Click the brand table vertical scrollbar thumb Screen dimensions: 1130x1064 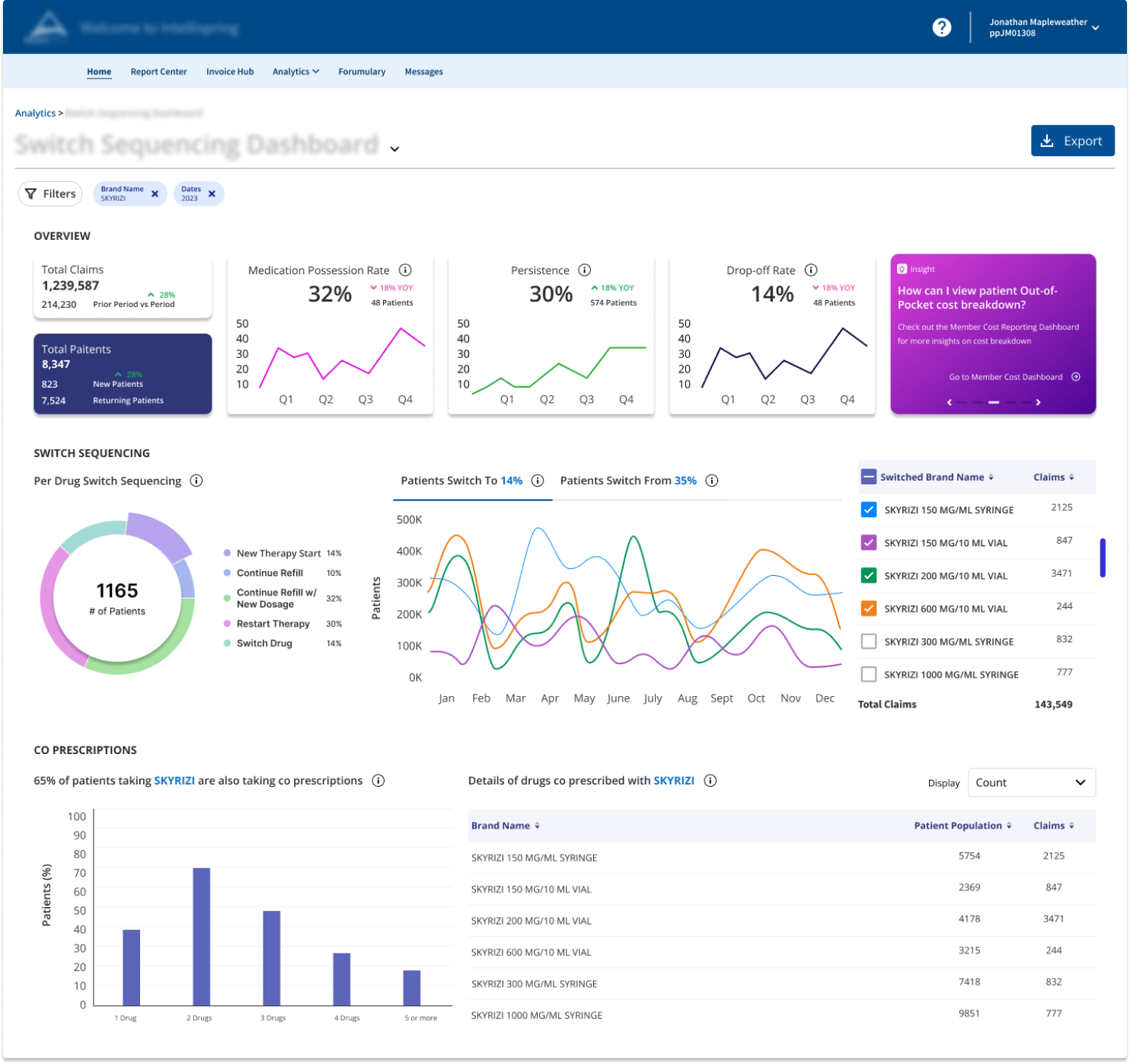pyautogui.click(x=1103, y=558)
